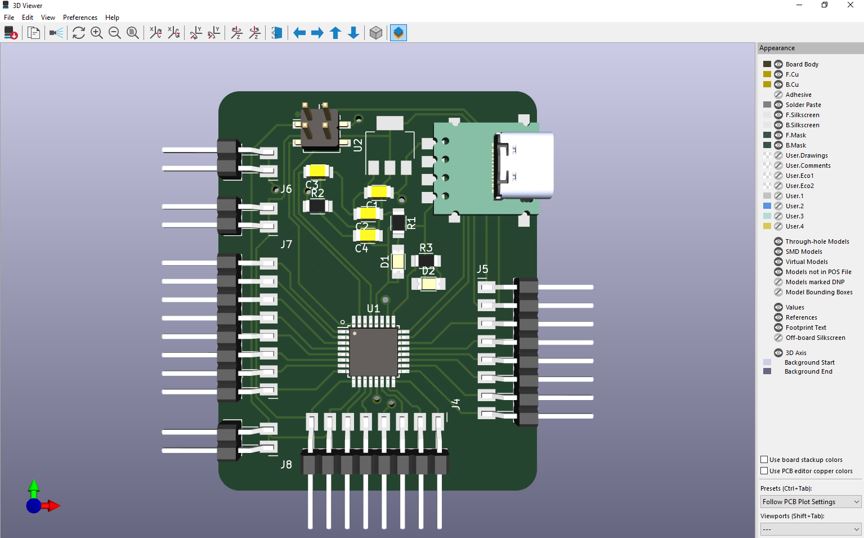The width and height of the screenshot is (868, 538).
Task: Toggle orthographic projection cube icon
Action: (376, 33)
